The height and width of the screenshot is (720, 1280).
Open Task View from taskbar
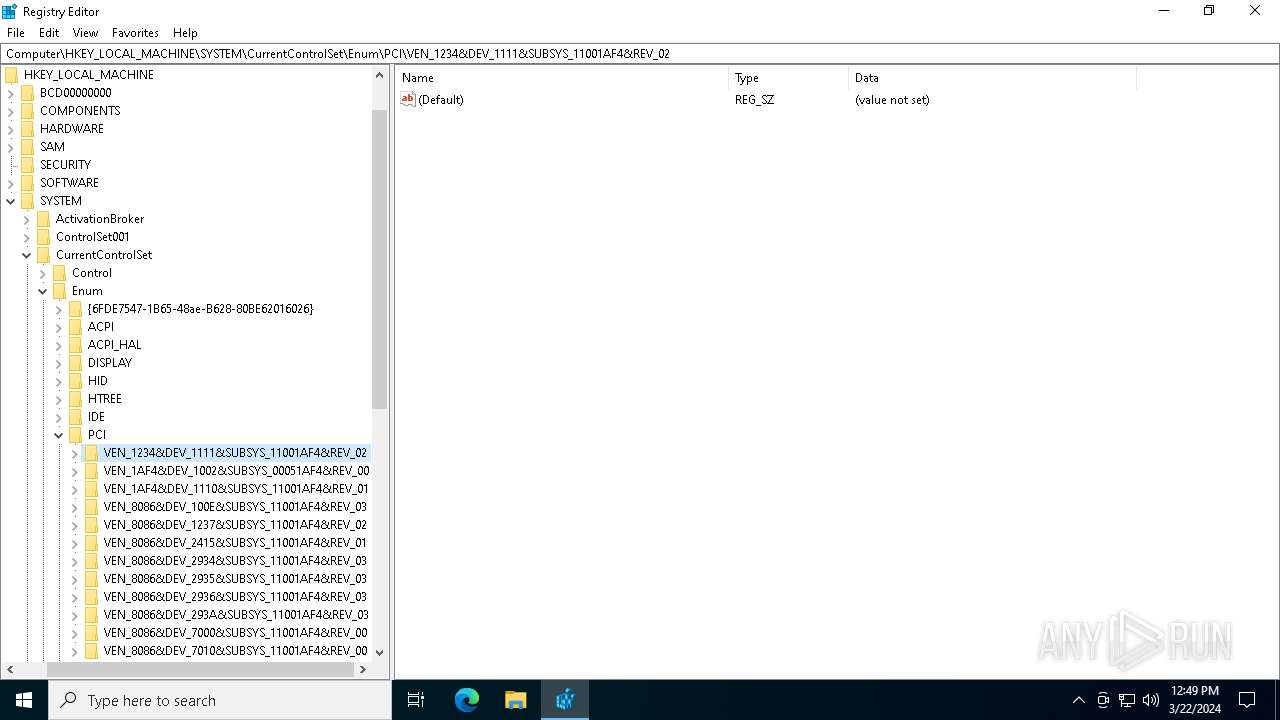click(416, 700)
